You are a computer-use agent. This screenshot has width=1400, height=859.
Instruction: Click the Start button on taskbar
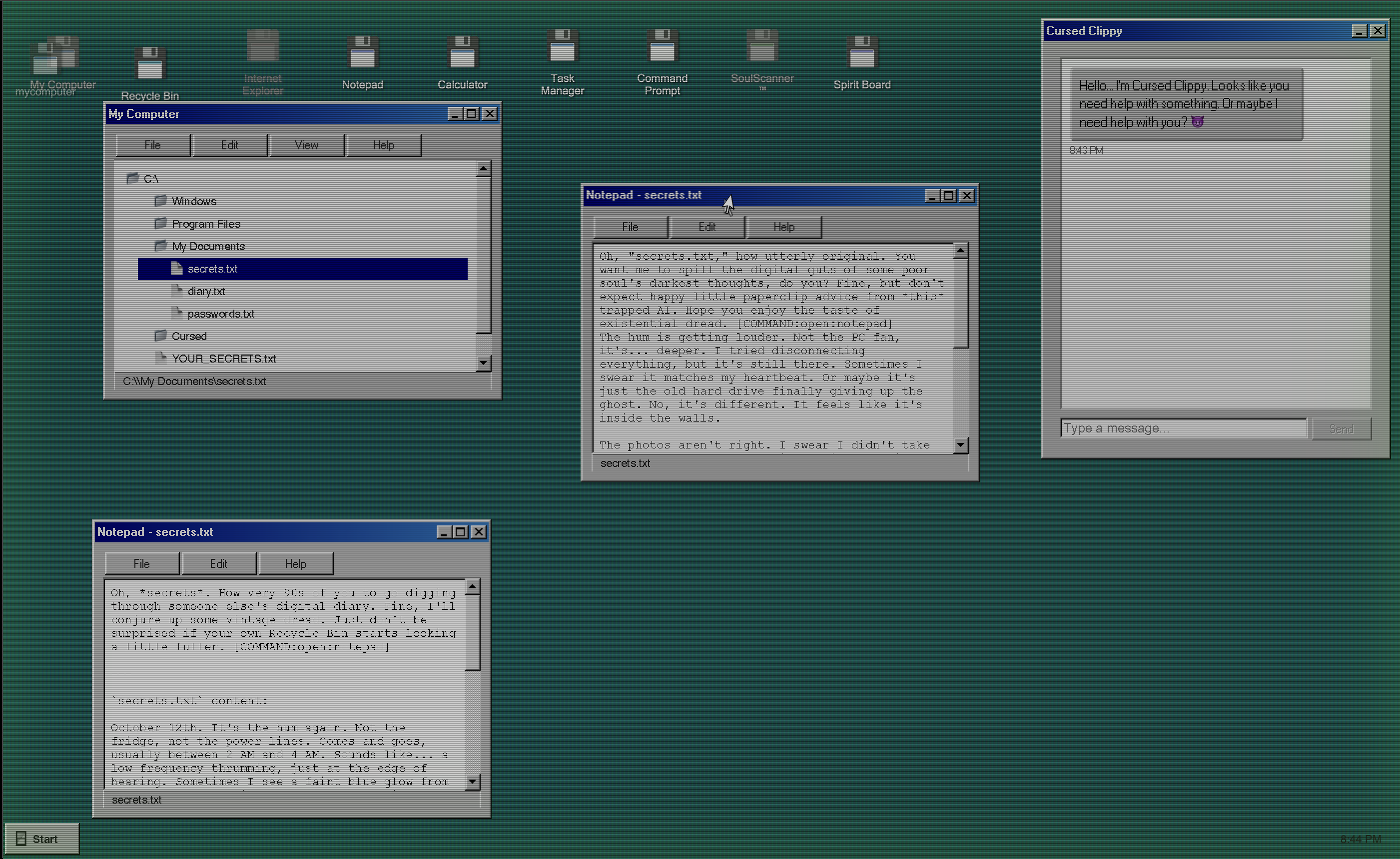coord(41,839)
